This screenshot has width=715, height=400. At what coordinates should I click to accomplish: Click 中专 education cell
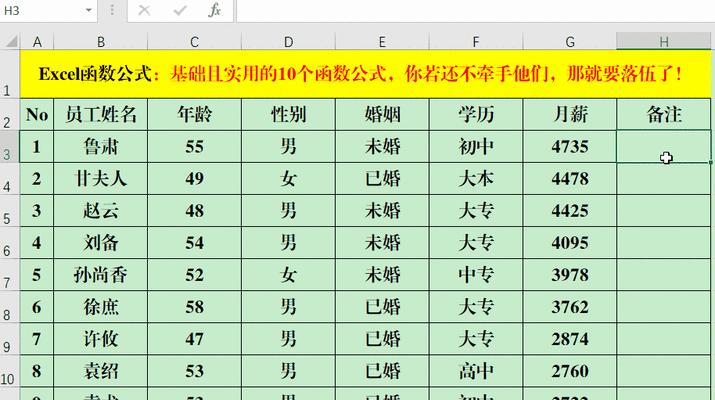(x=476, y=275)
